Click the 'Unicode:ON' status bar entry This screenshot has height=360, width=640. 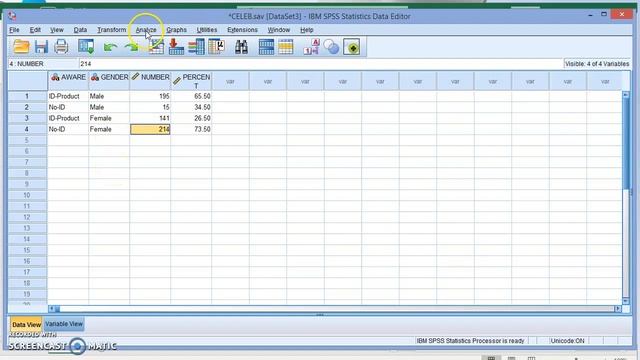[567, 341]
